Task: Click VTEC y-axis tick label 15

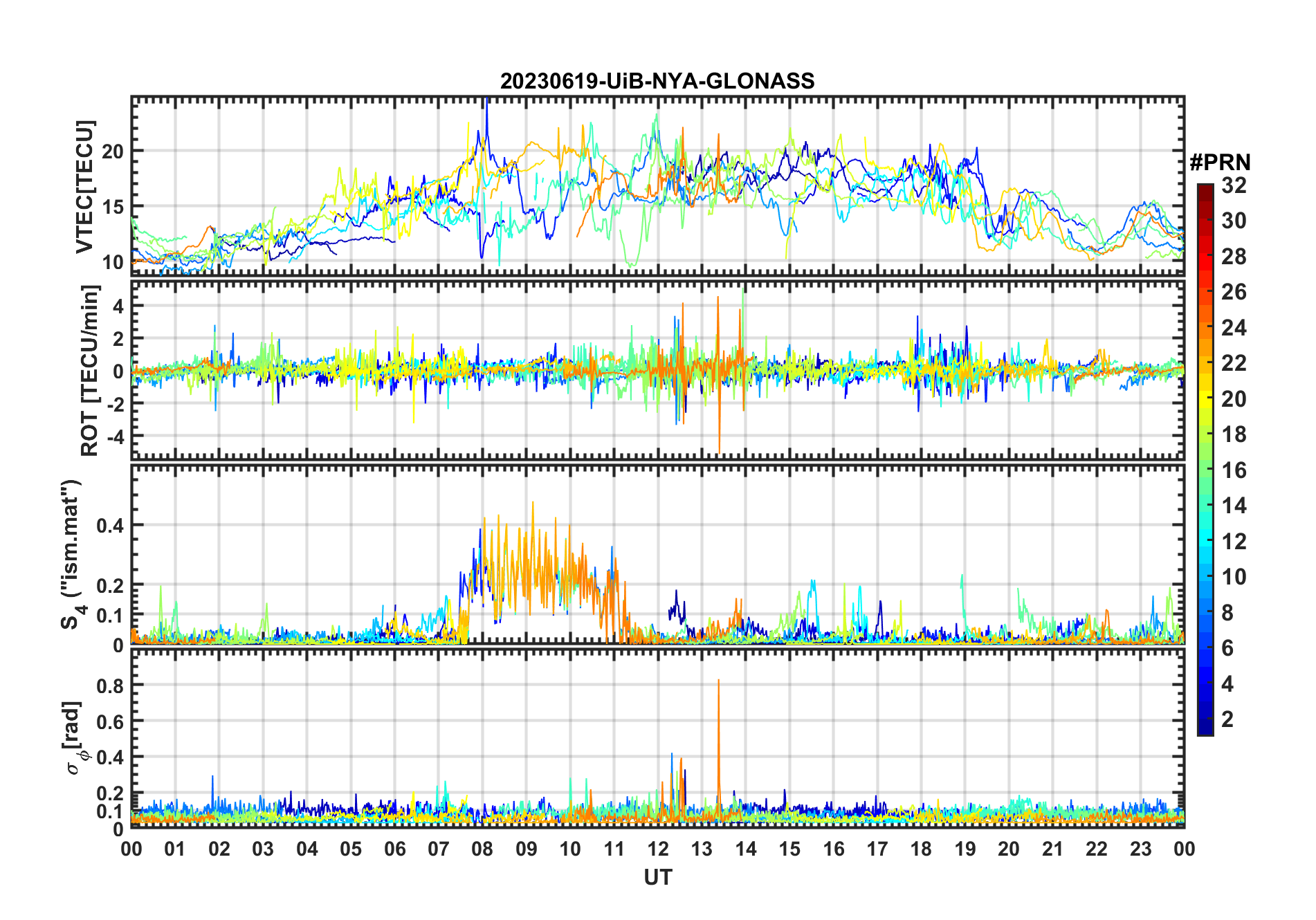Action: coord(113,207)
